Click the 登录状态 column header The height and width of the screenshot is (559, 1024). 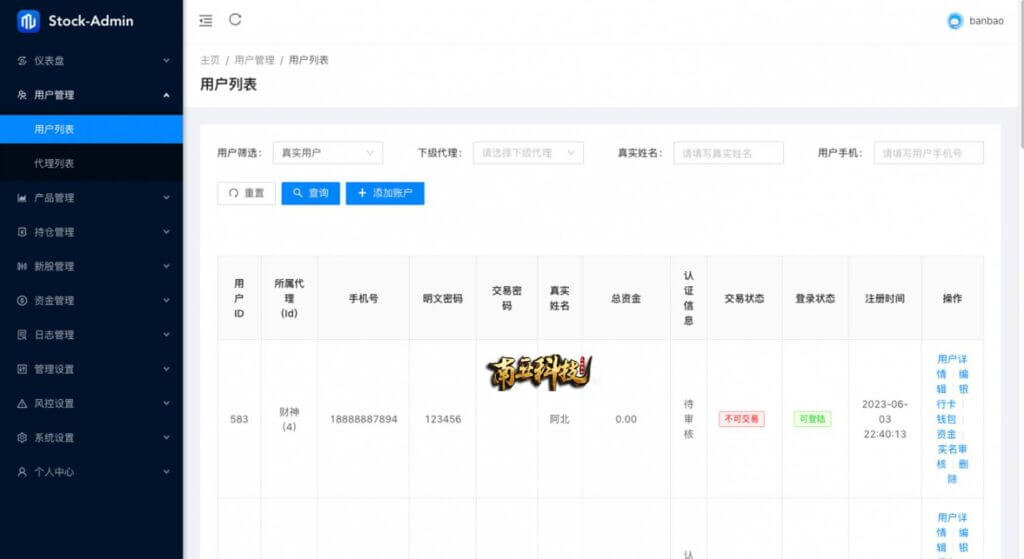(x=815, y=298)
